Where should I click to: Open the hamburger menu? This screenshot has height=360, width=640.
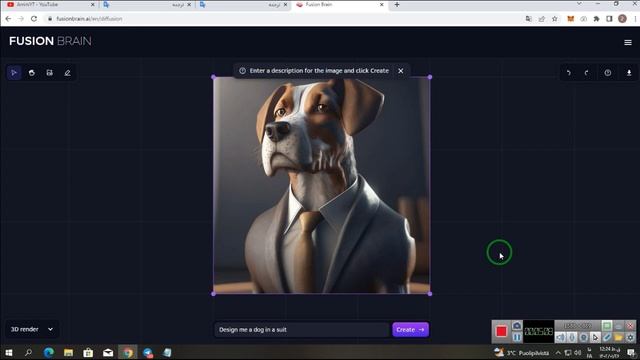tap(628, 42)
